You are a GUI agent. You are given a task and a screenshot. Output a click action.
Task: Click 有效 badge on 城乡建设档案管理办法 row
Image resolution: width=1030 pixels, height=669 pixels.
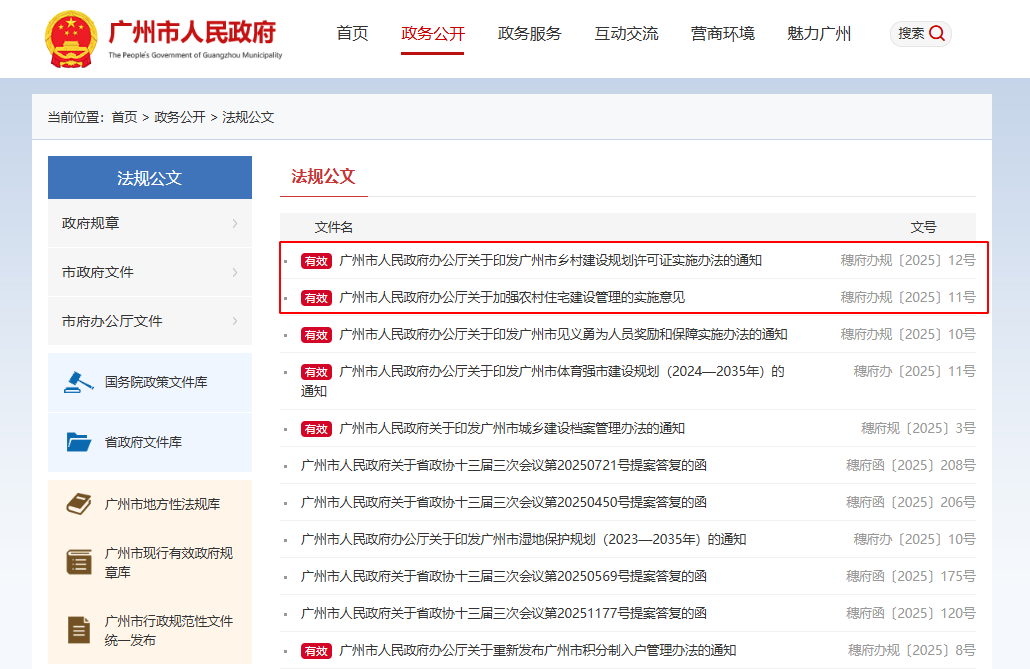coord(316,429)
